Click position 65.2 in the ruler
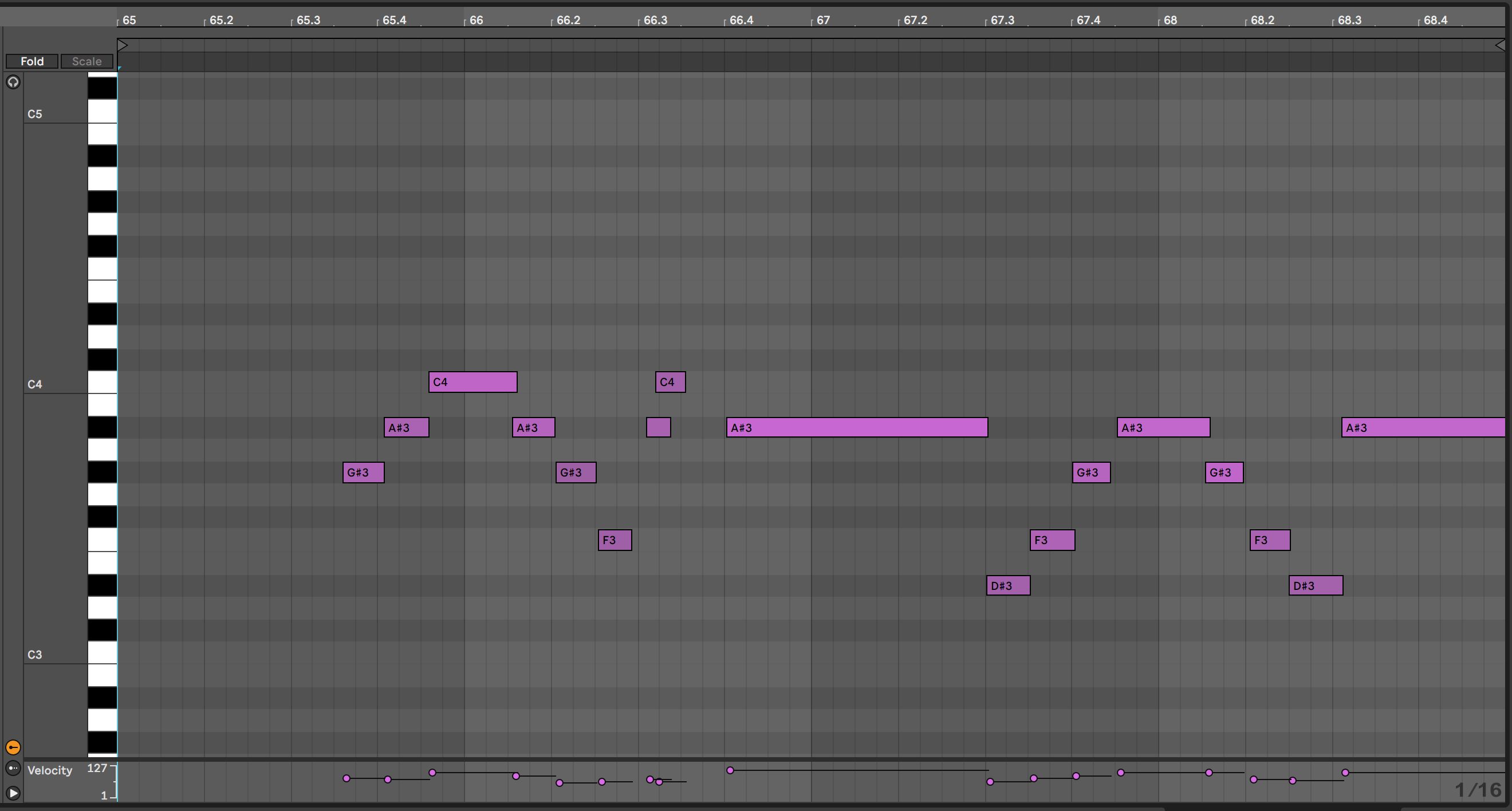Image resolution: width=1512 pixels, height=811 pixels. (x=221, y=20)
